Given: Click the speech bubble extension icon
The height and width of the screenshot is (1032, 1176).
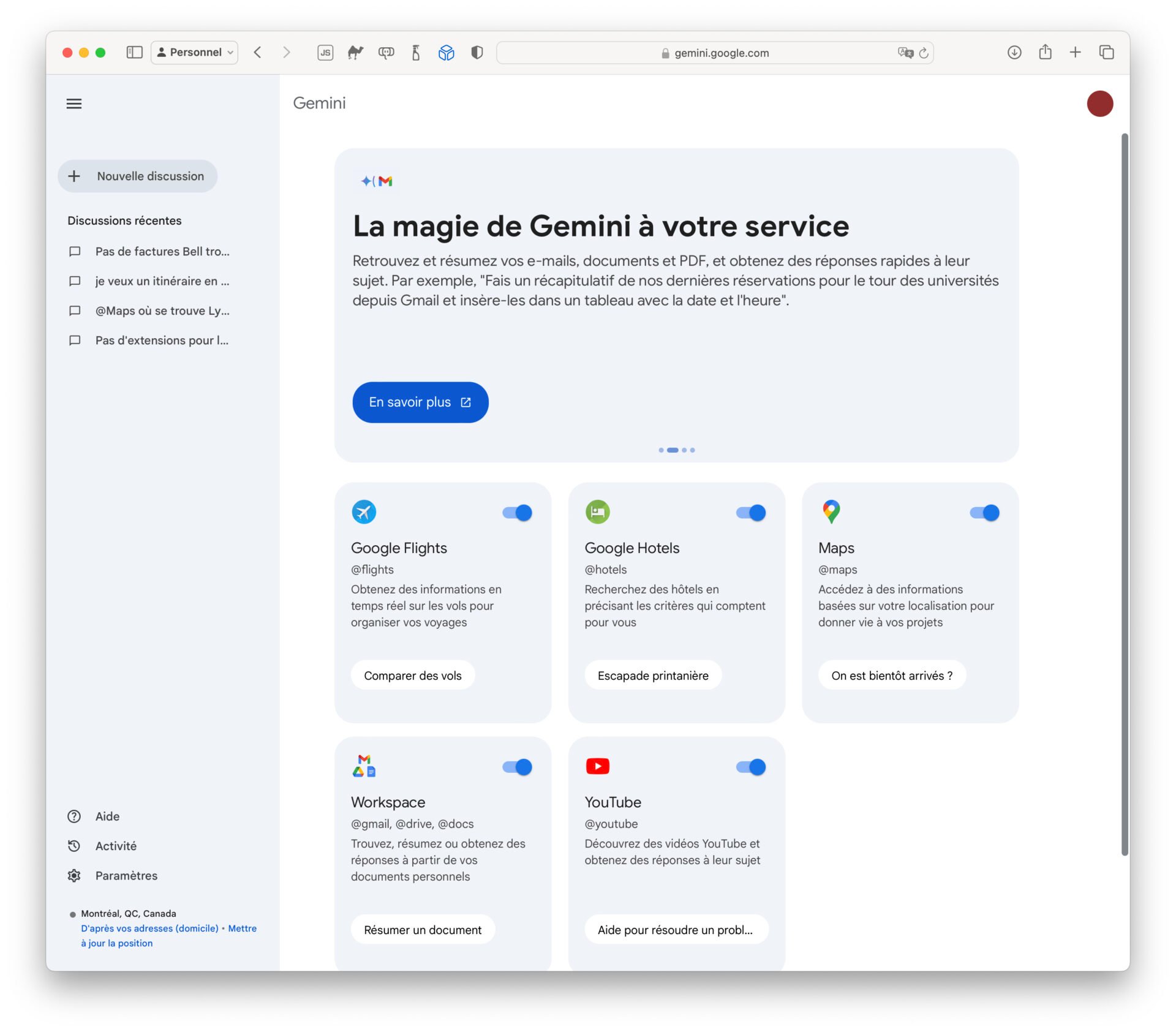Looking at the screenshot, I should point(386,53).
